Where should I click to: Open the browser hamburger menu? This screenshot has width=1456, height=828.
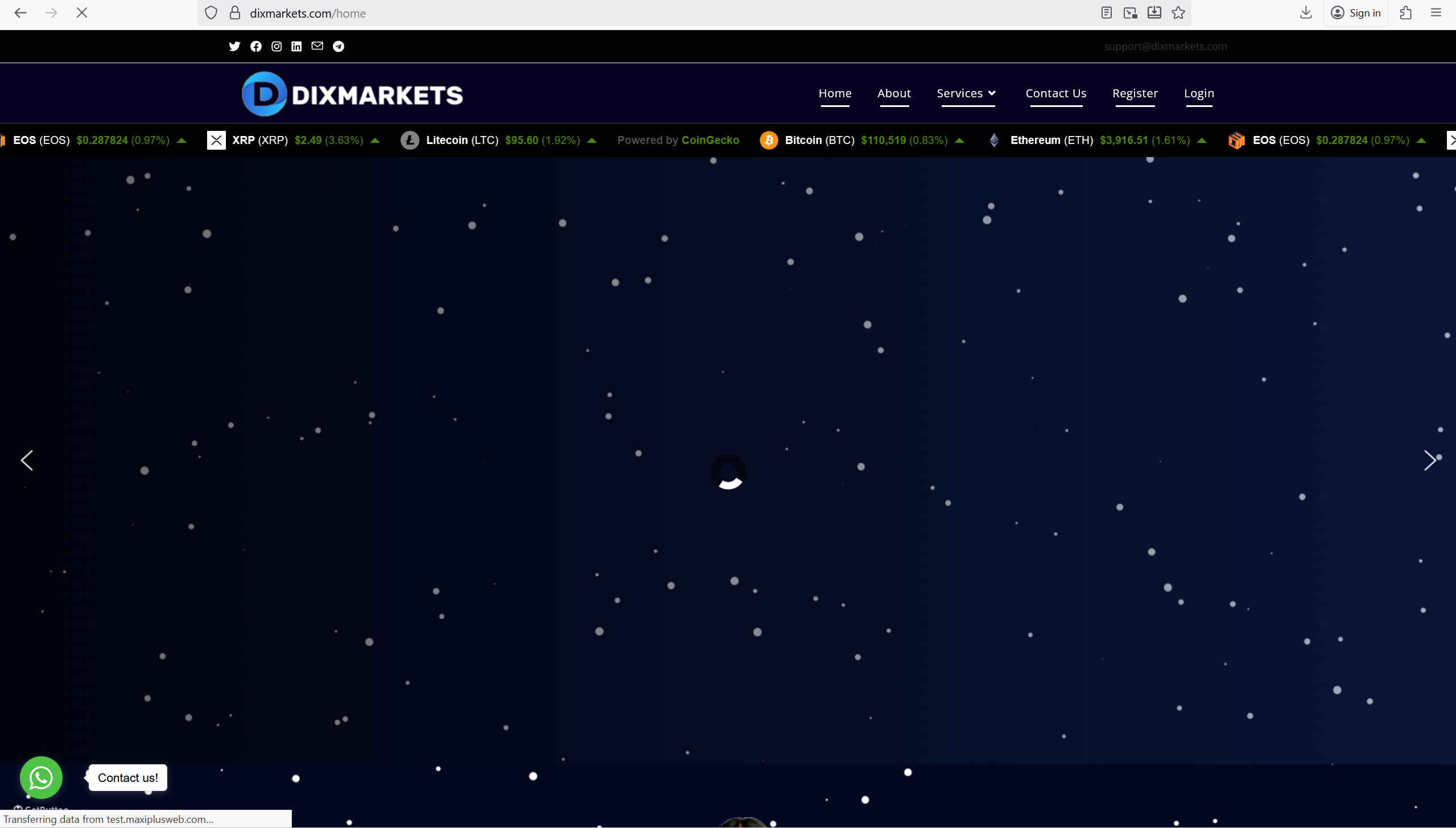1436,13
